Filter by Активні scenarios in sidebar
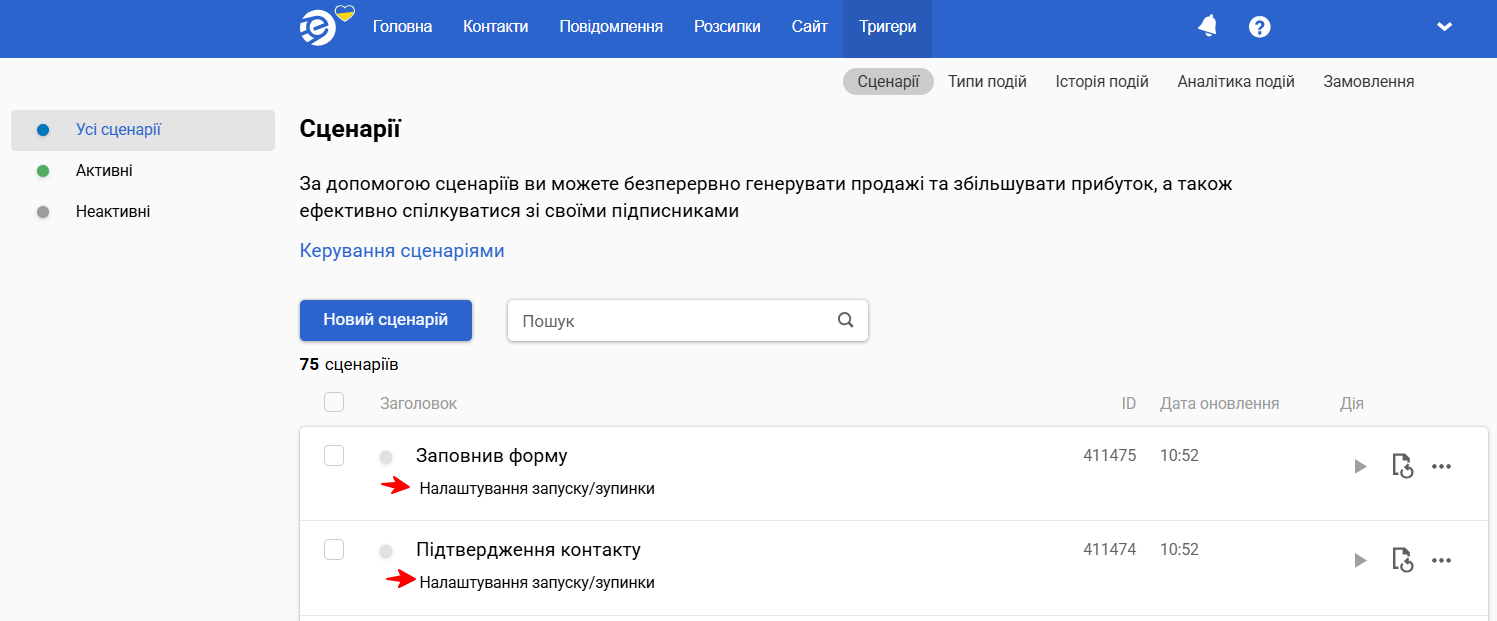The width and height of the screenshot is (1497, 621). coord(104,171)
